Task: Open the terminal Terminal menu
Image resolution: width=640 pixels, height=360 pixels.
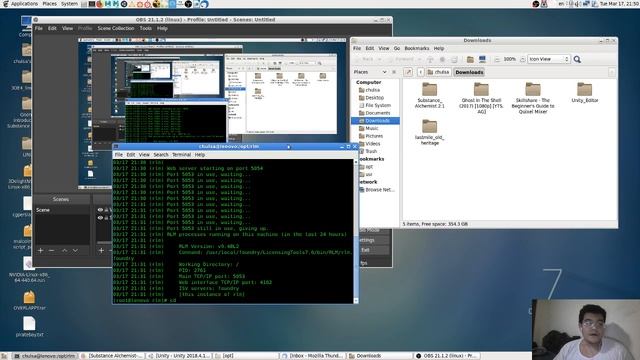Action: [x=181, y=155]
